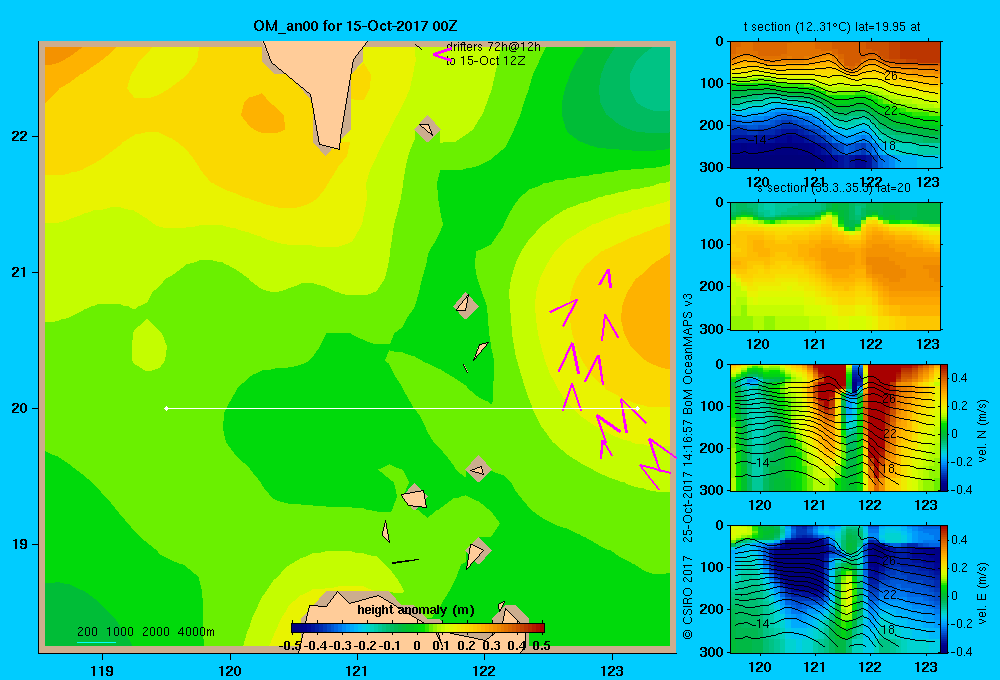Click the main map longitude label 123
The image size is (1000, 680).
pyautogui.click(x=612, y=671)
